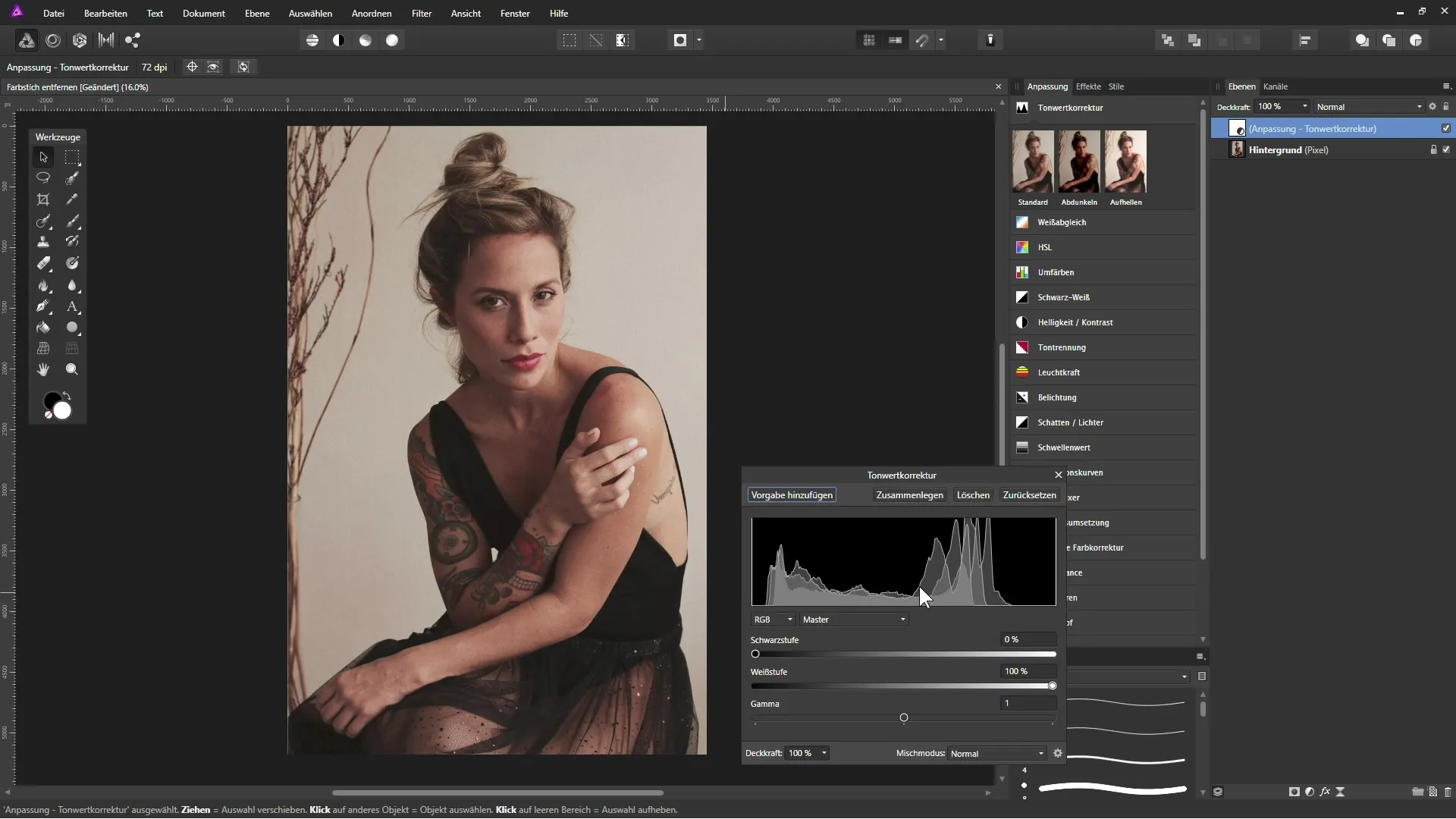This screenshot has width=1456, height=819.
Task: Click Gamma slider handle
Action: (903, 717)
